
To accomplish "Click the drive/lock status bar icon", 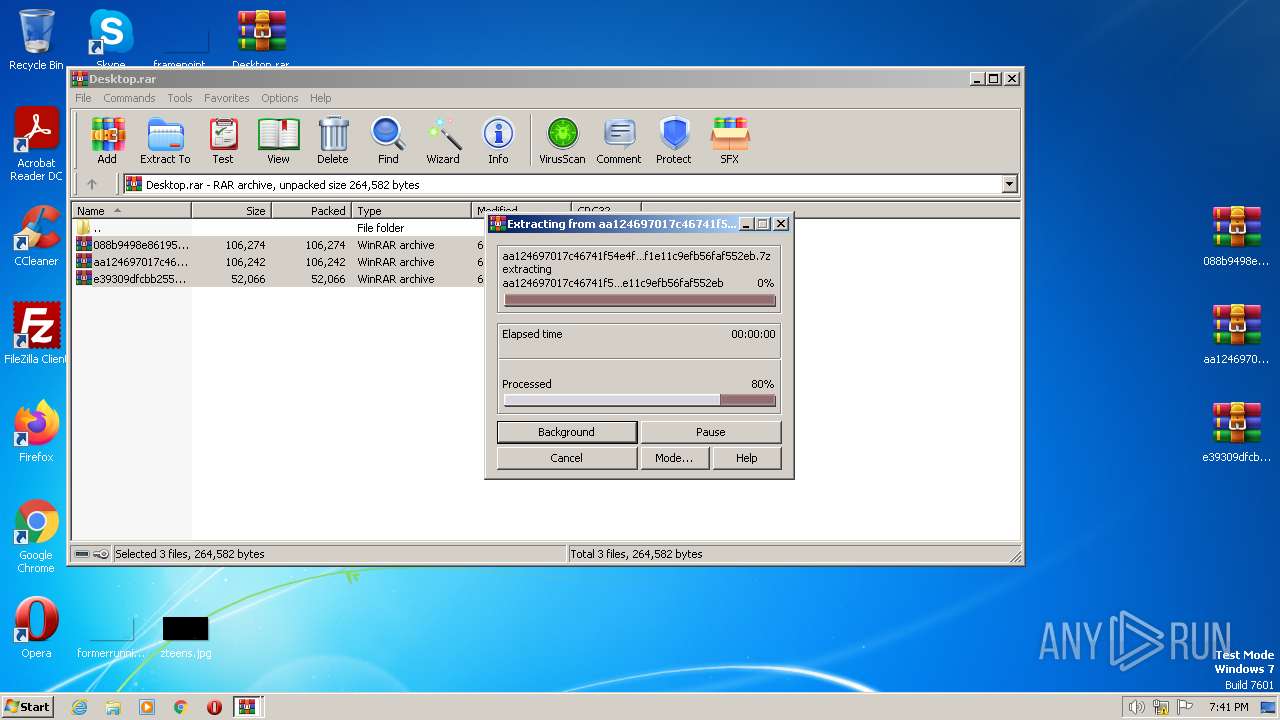I will coord(91,554).
